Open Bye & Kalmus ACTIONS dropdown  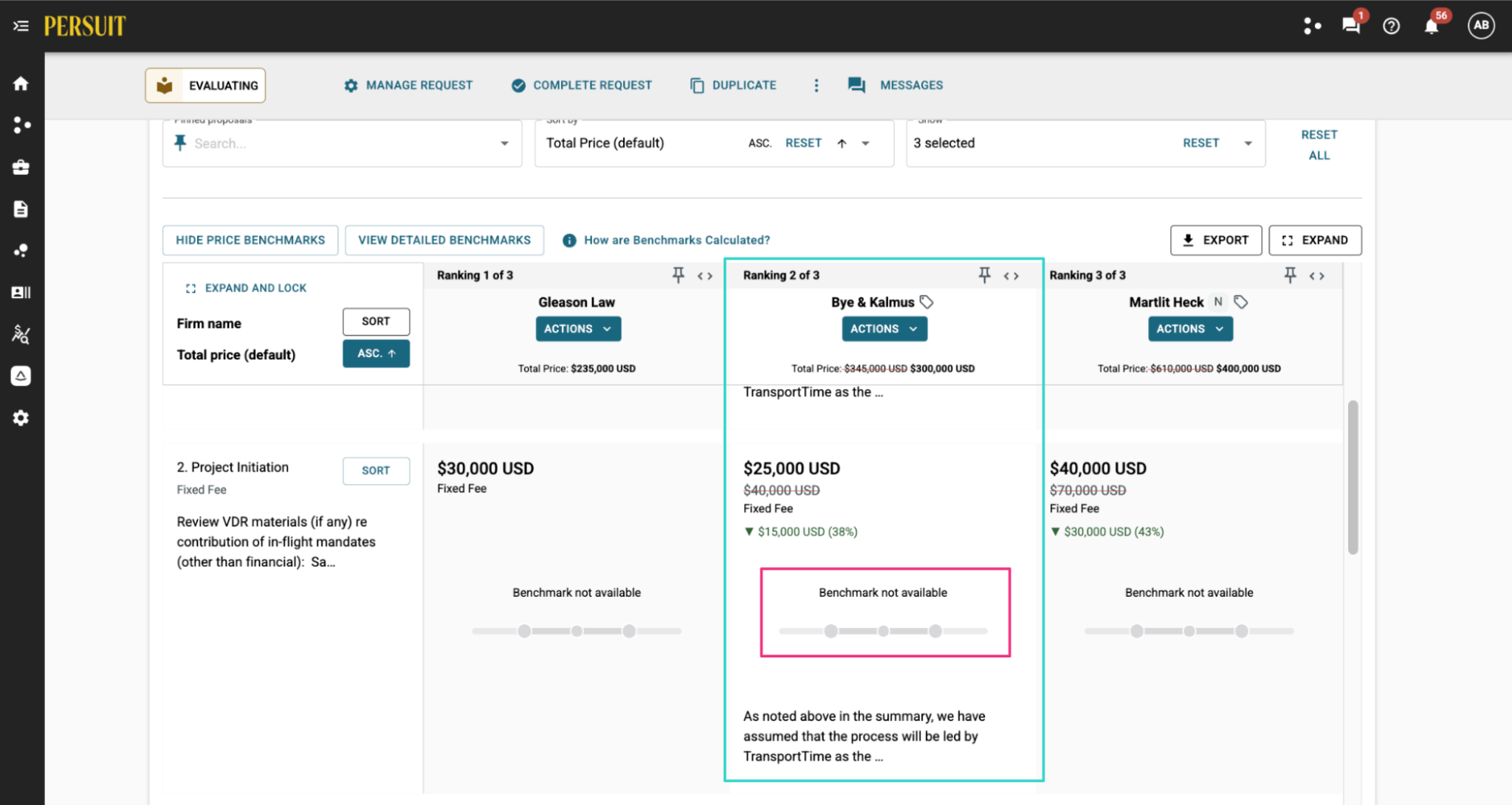[x=884, y=329]
